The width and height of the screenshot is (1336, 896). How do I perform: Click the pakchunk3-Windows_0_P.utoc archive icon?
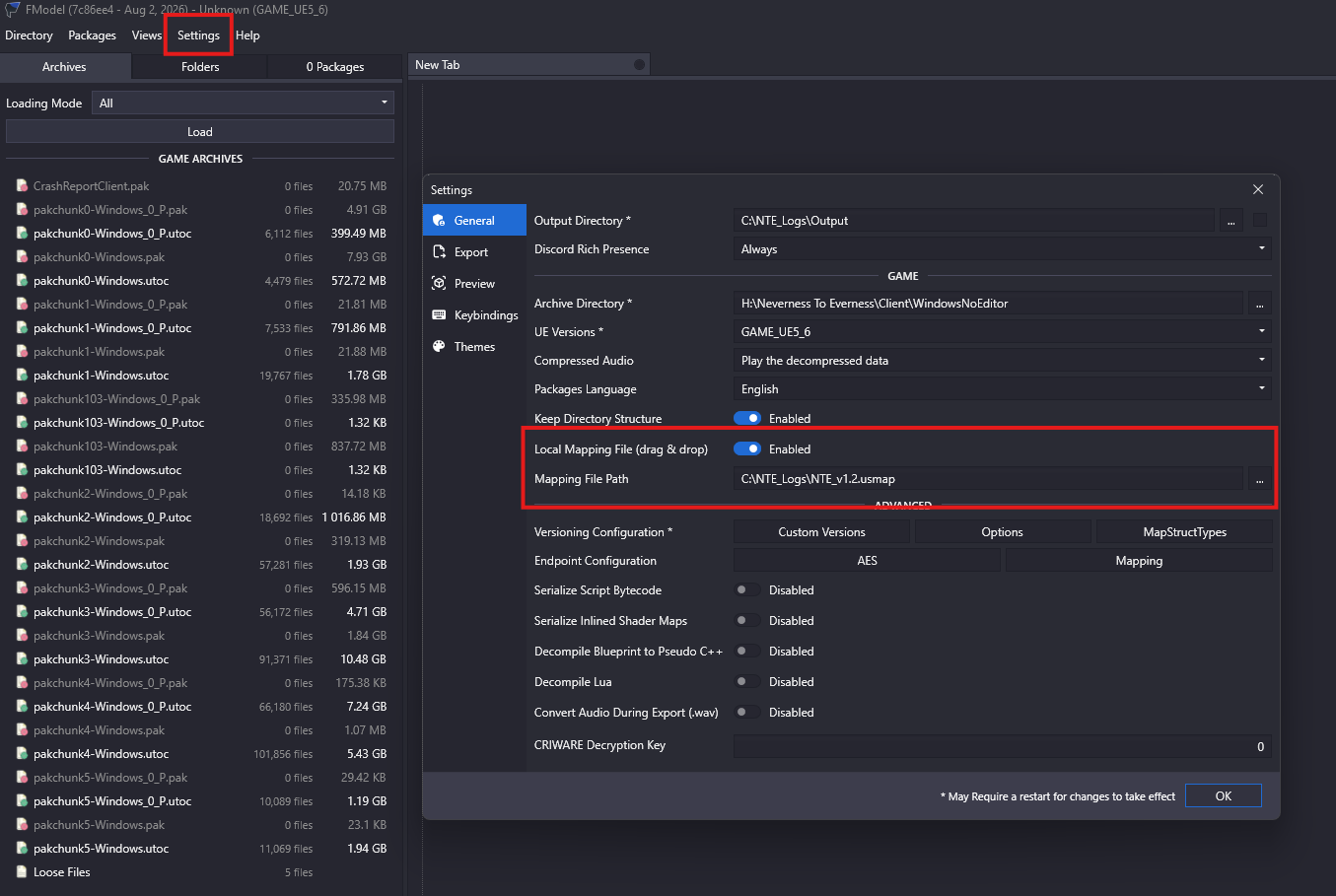tap(22, 612)
